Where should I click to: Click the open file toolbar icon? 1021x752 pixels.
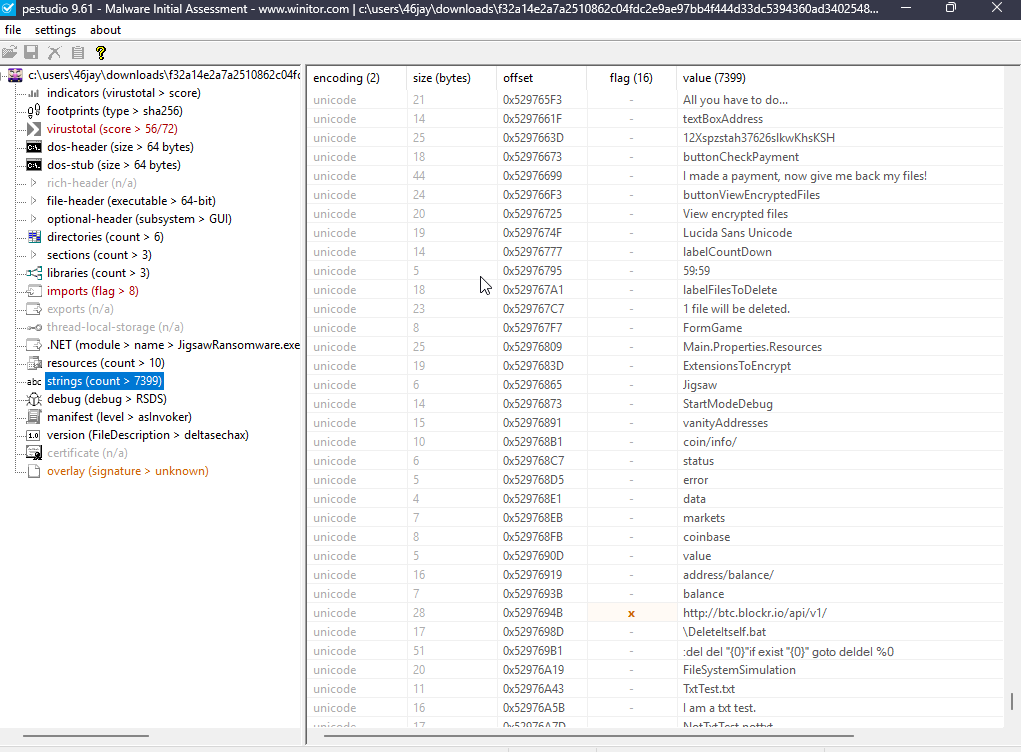coord(9,53)
